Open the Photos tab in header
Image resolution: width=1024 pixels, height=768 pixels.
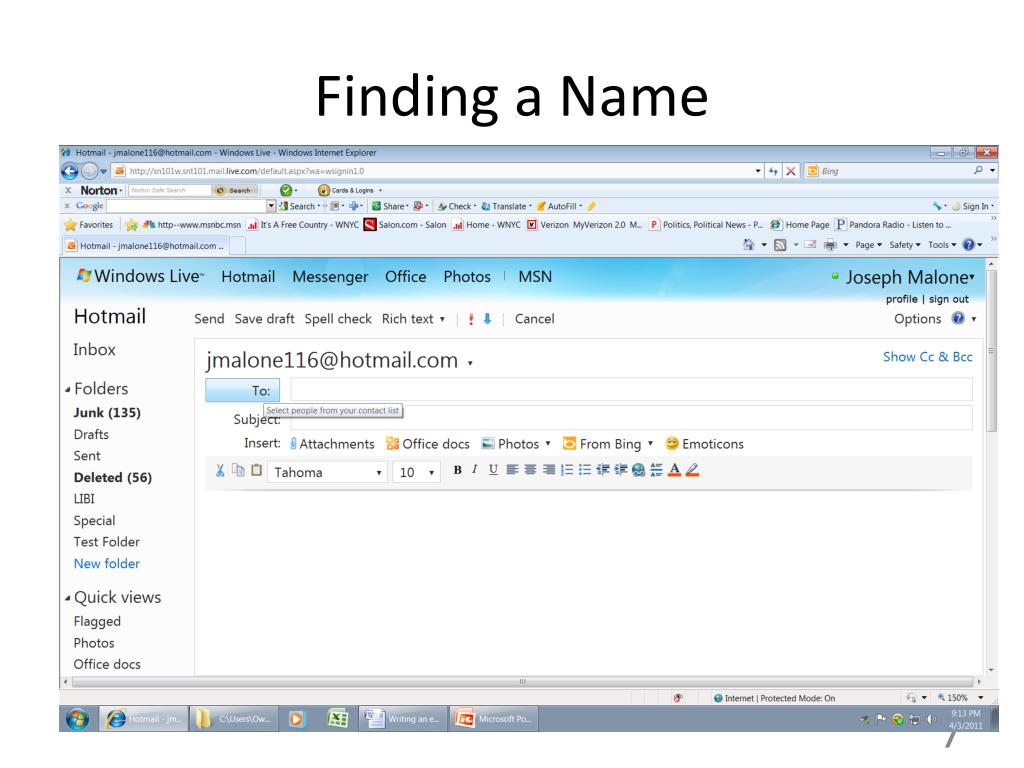click(x=467, y=277)
